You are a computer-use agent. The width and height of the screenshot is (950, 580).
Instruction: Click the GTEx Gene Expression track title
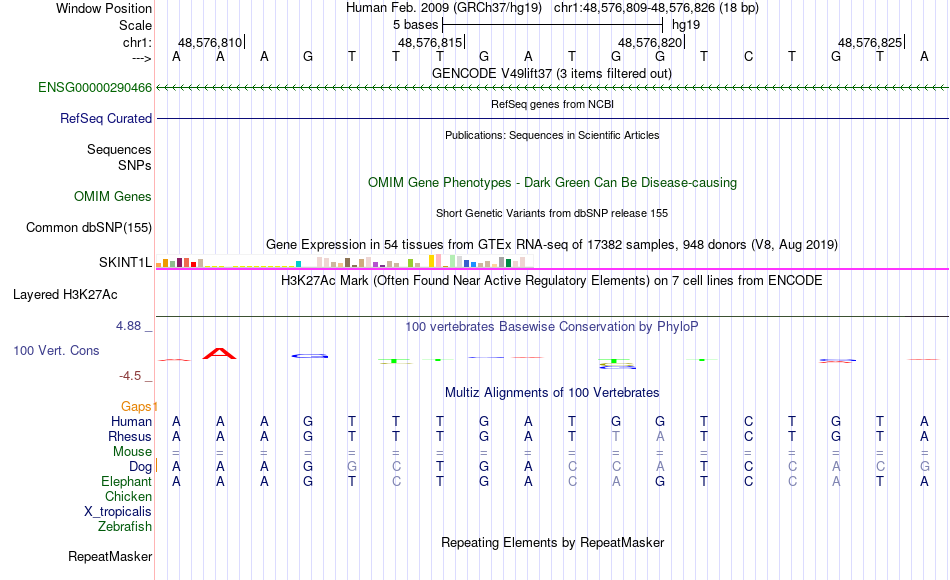coord(552,244)
